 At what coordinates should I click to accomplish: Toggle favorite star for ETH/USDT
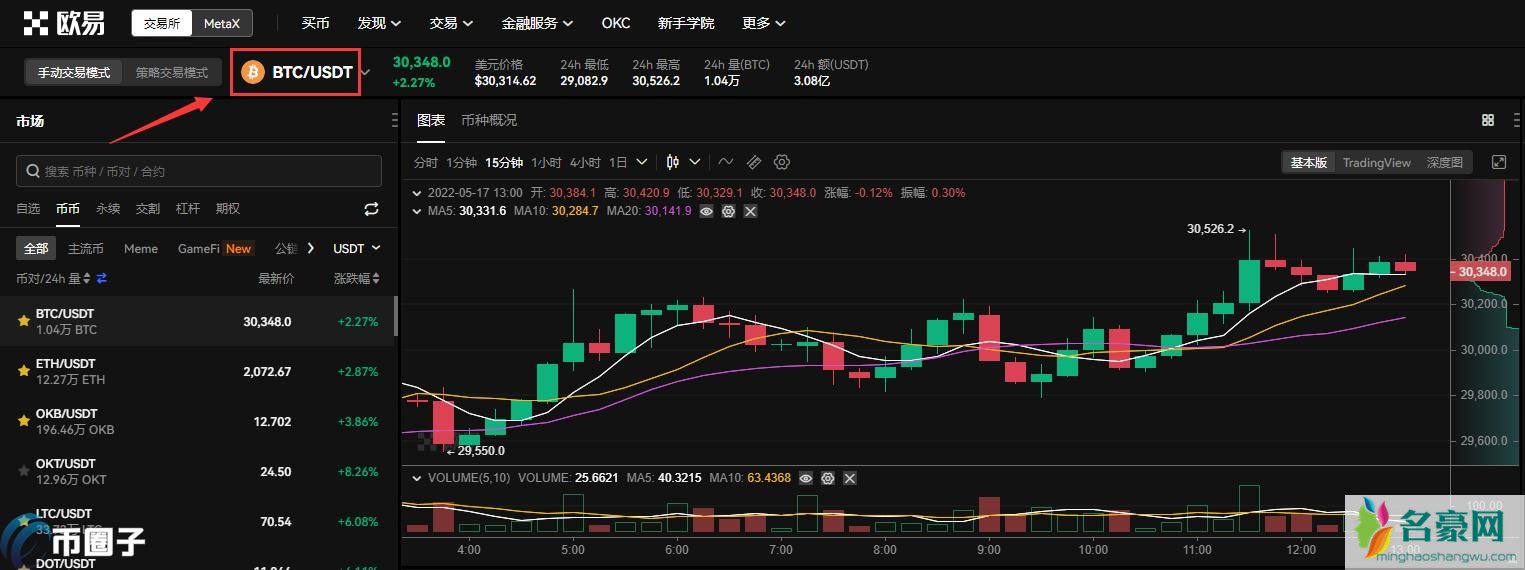click(x=23, y=371)
